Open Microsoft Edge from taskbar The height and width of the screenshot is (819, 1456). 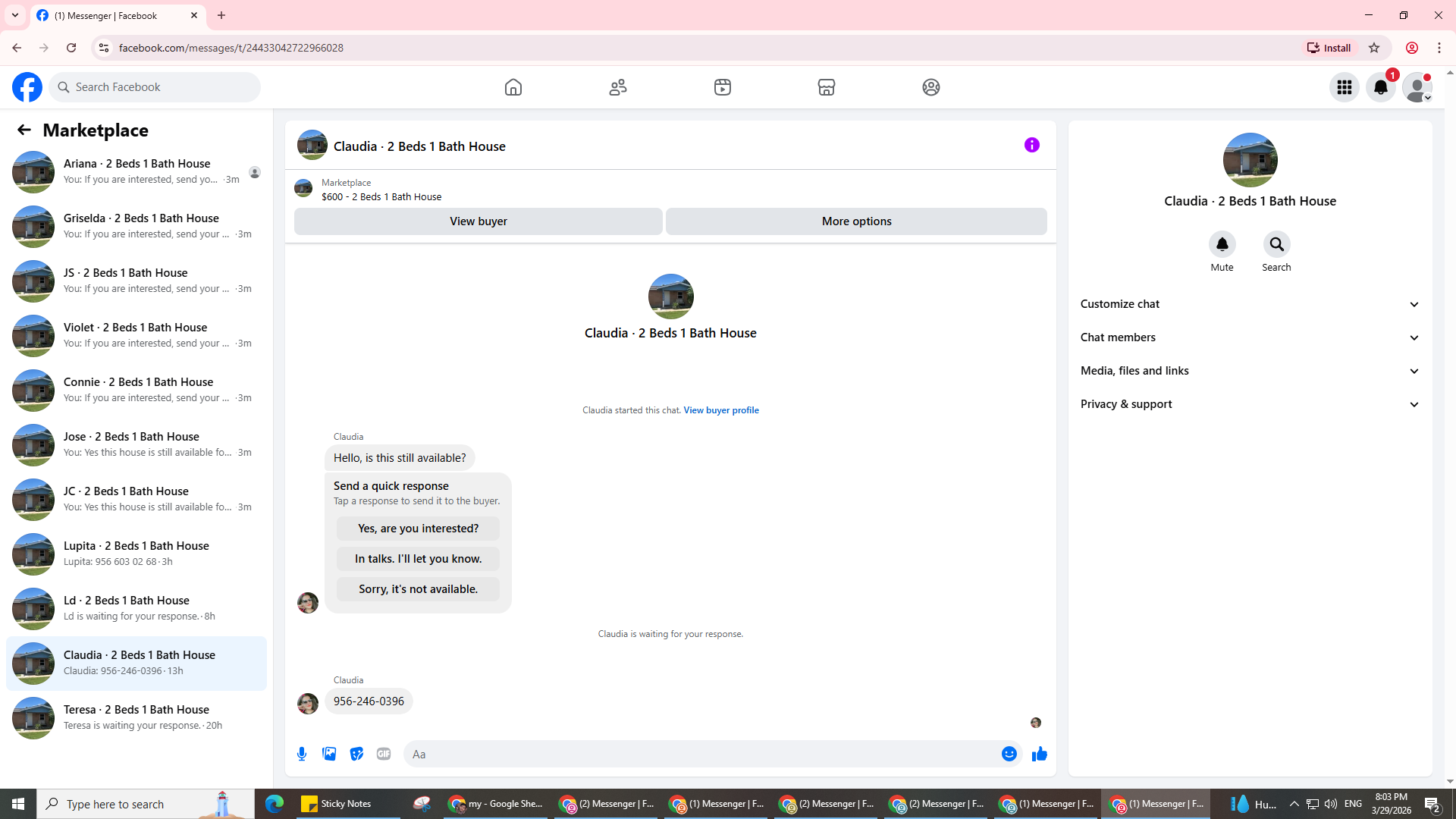(274, 804)
